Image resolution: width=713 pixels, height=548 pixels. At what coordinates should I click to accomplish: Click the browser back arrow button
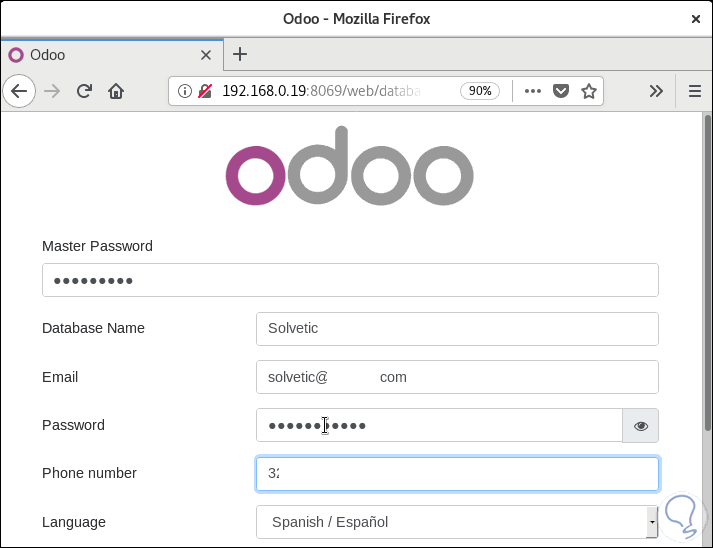click(19, 91)
